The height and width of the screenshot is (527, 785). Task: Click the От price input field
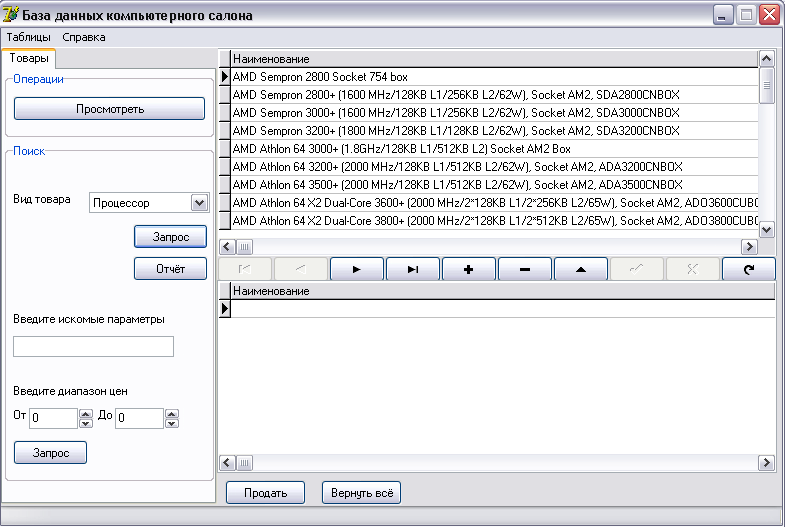tap(54, 418)
